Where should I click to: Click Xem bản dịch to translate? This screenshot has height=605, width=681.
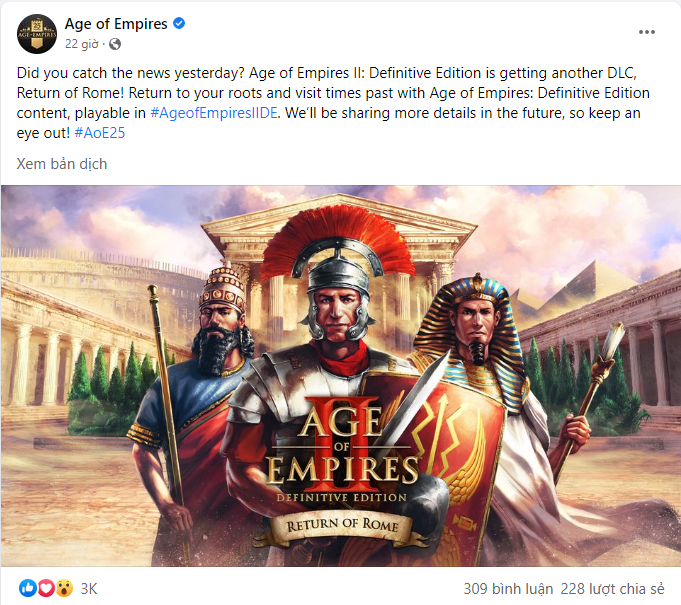point(62,164)
